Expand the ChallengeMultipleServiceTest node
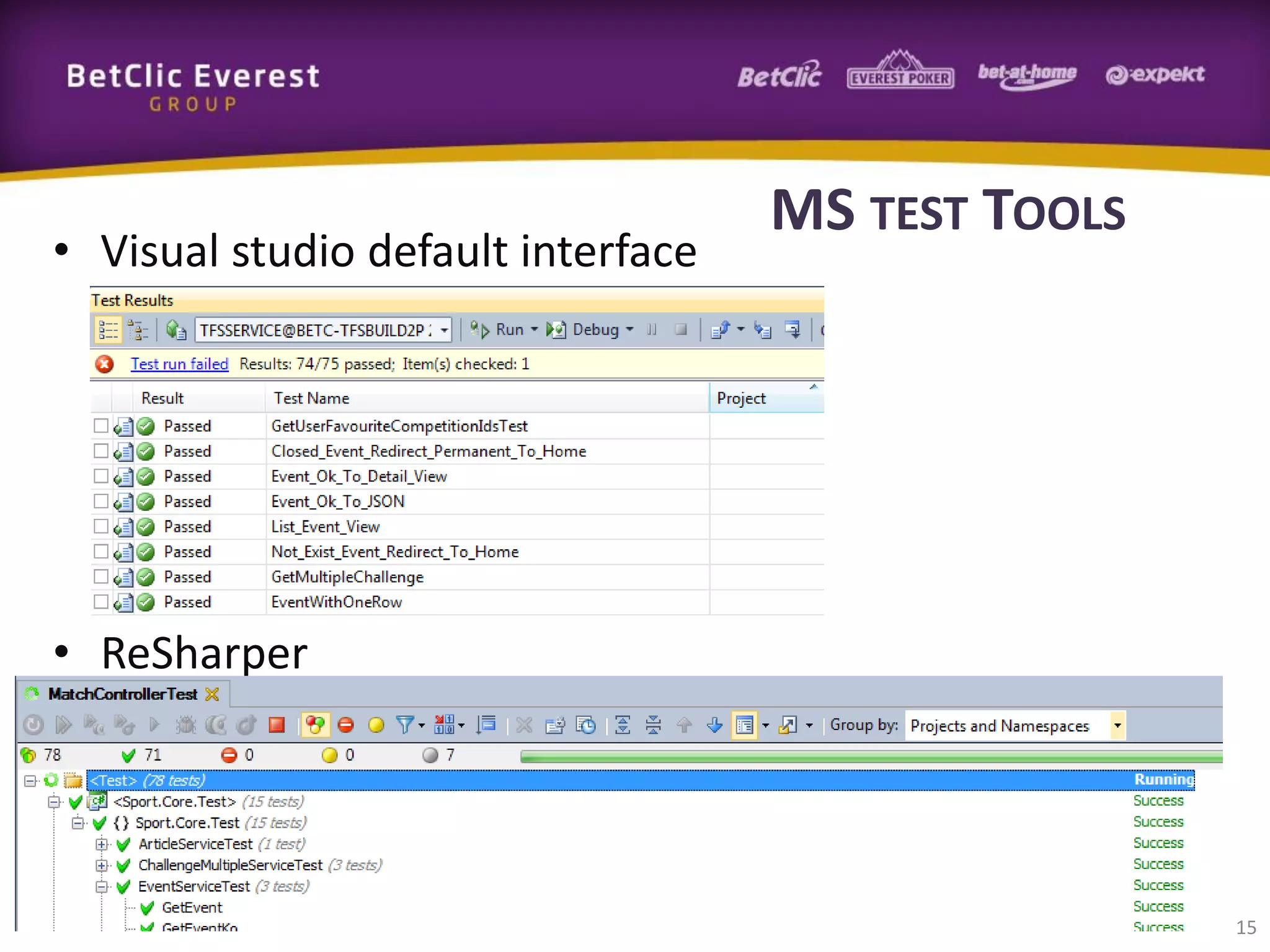 [x=102, y=865]
